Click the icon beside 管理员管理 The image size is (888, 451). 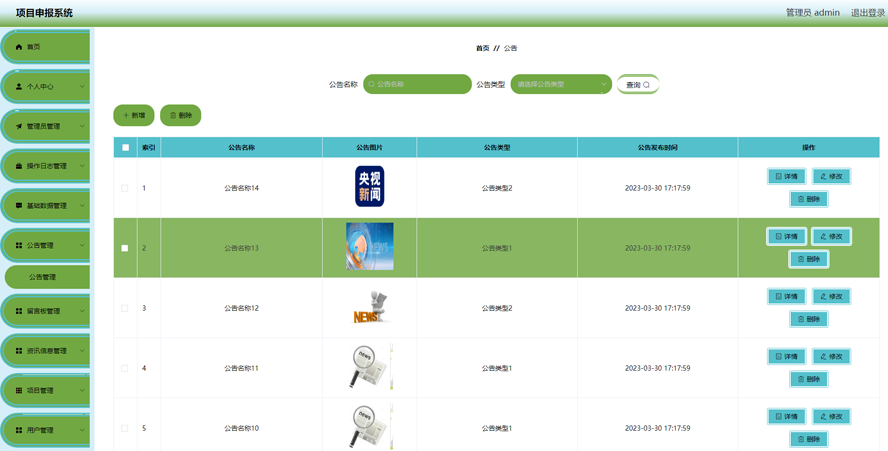pos(19,126)
